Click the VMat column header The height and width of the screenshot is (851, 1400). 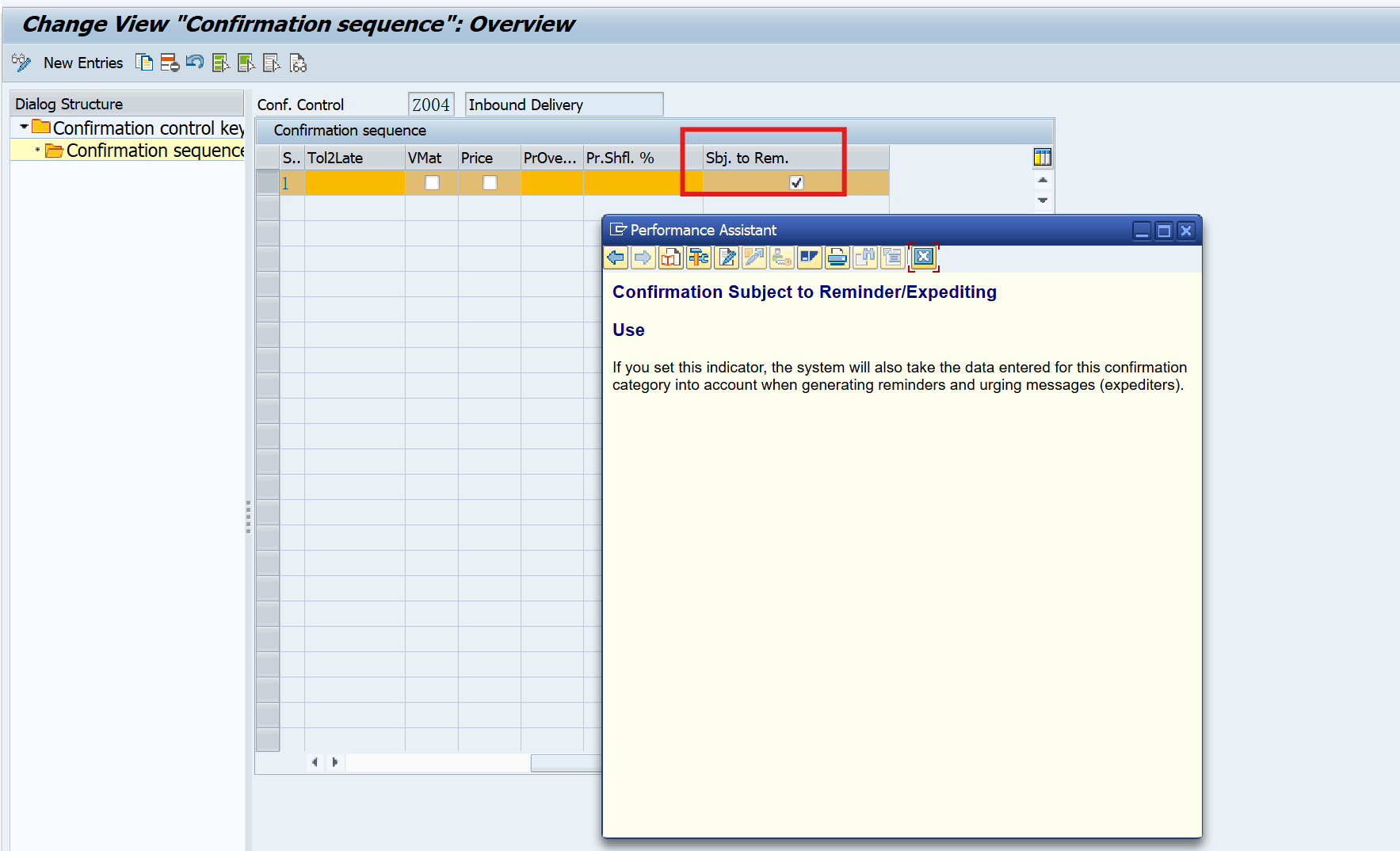click(x=431, y=158)
